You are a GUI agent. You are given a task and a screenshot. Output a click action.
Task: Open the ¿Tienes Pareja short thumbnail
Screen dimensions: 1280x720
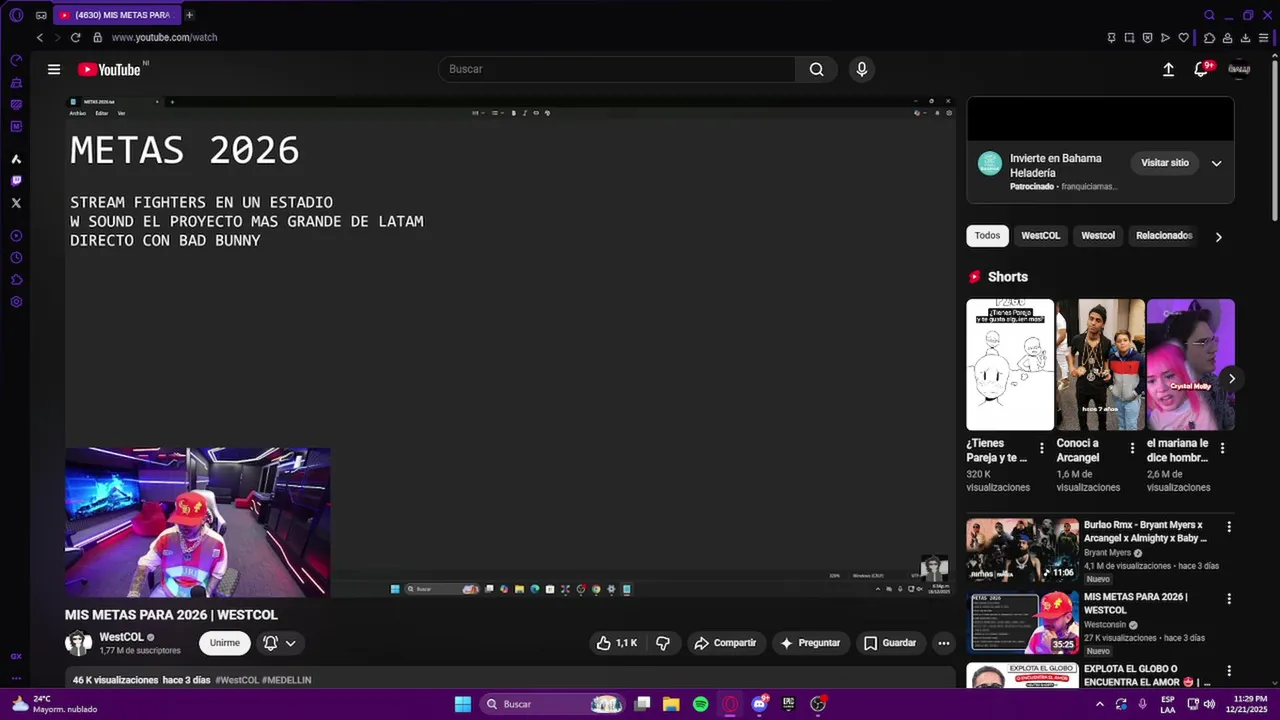tap(1010, 365)
